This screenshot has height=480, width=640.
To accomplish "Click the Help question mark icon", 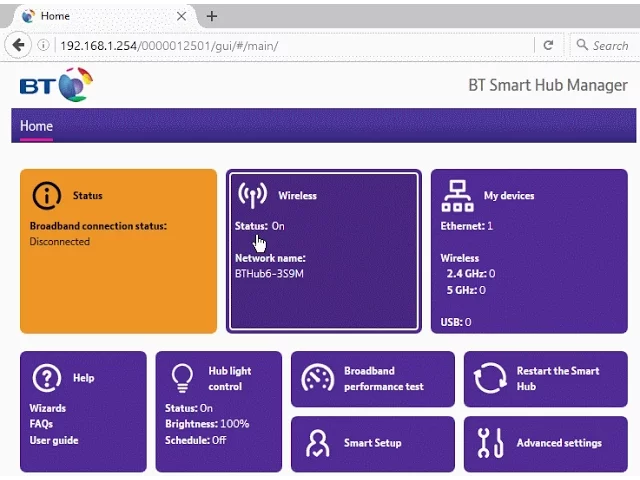I will (x=47, y=378).
